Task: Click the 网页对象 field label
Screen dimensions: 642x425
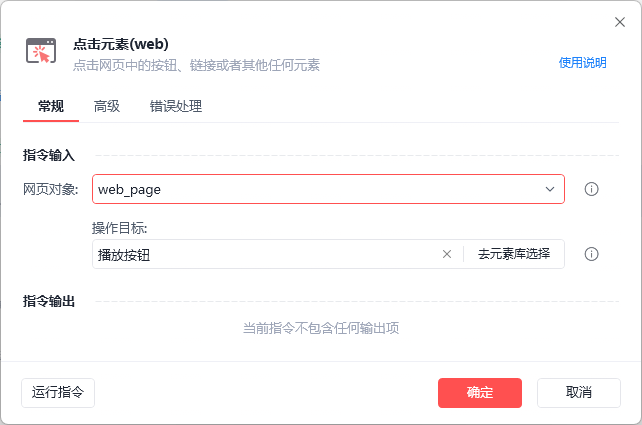Action: pos(51,189)
